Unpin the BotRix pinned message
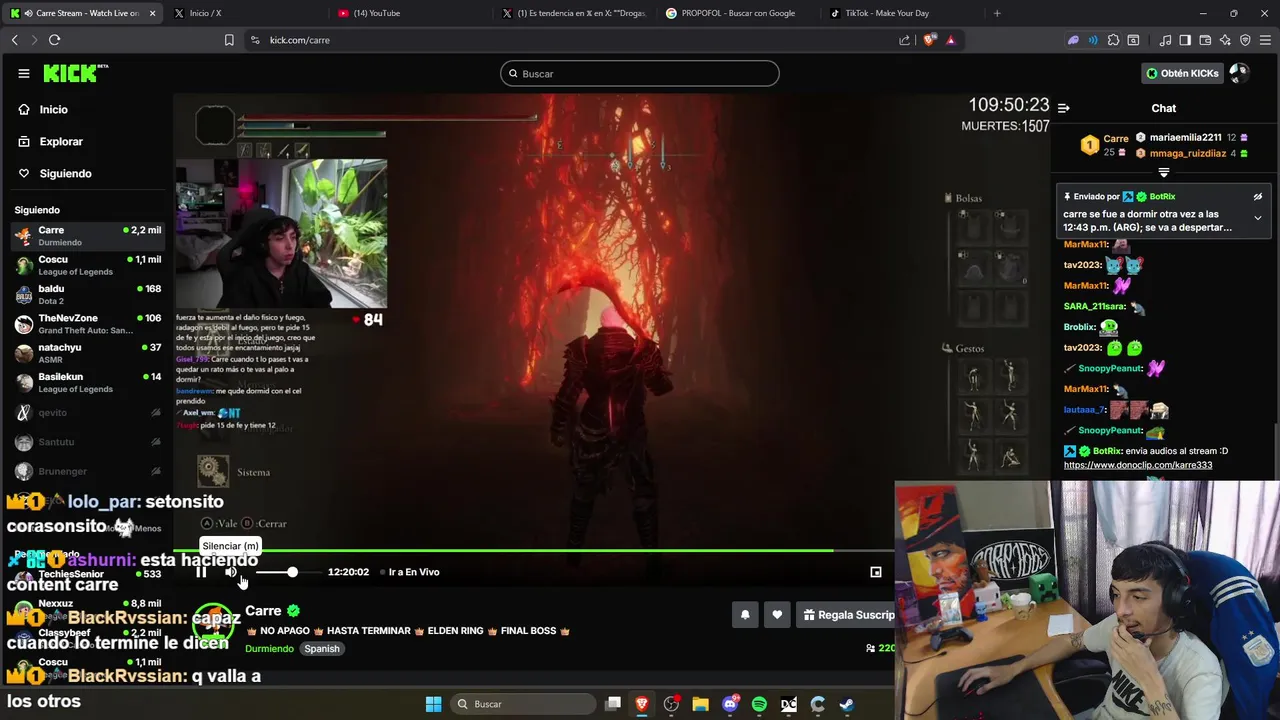The width and height of the screenshot is (1280, 720). (1258, 197)
